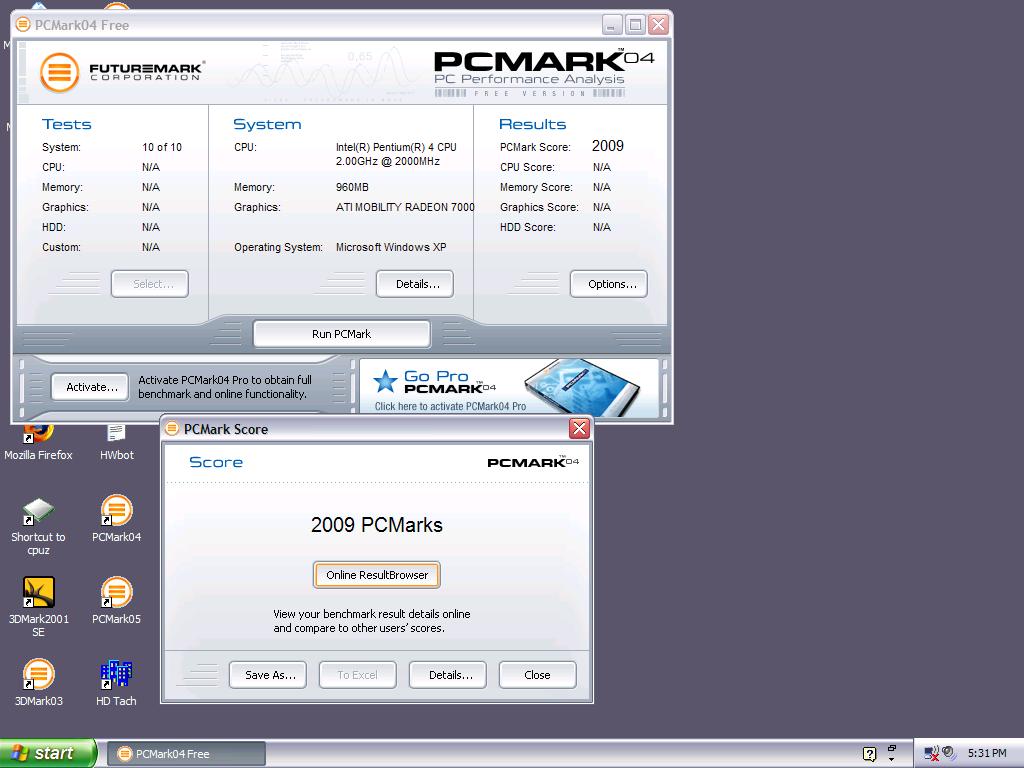Click the 10 of 10 system tests value

(162, 147)
